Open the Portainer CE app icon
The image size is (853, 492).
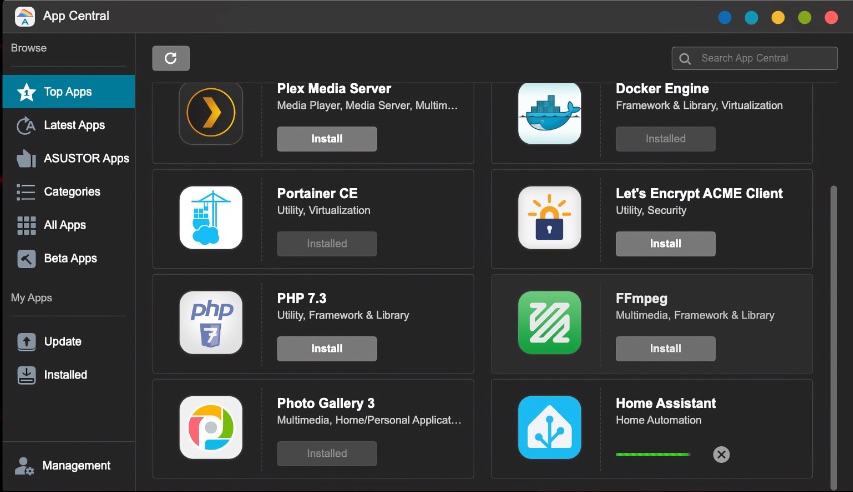tap(211, 218)
